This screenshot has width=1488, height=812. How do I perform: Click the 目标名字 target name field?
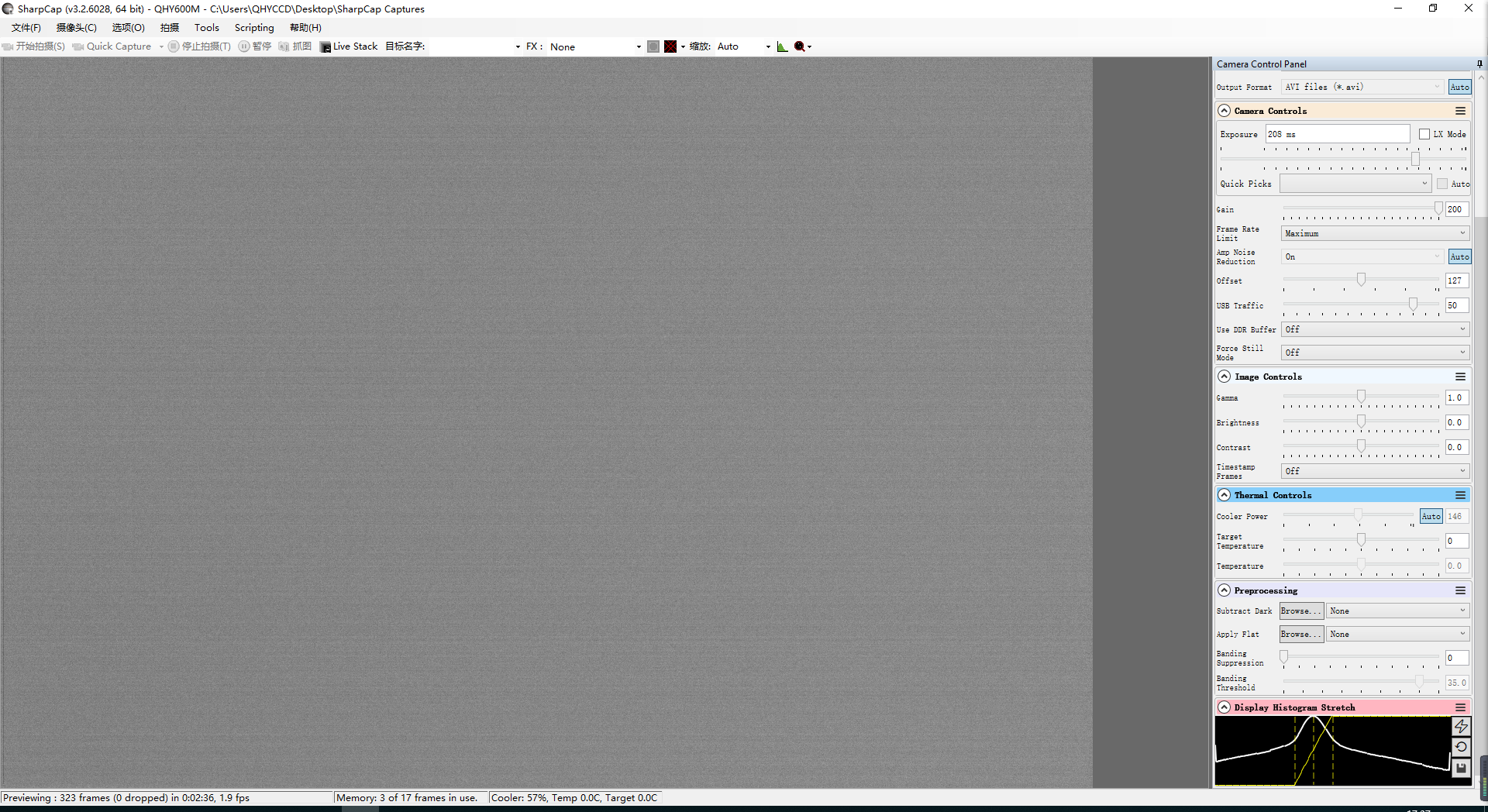coord(474,46)
